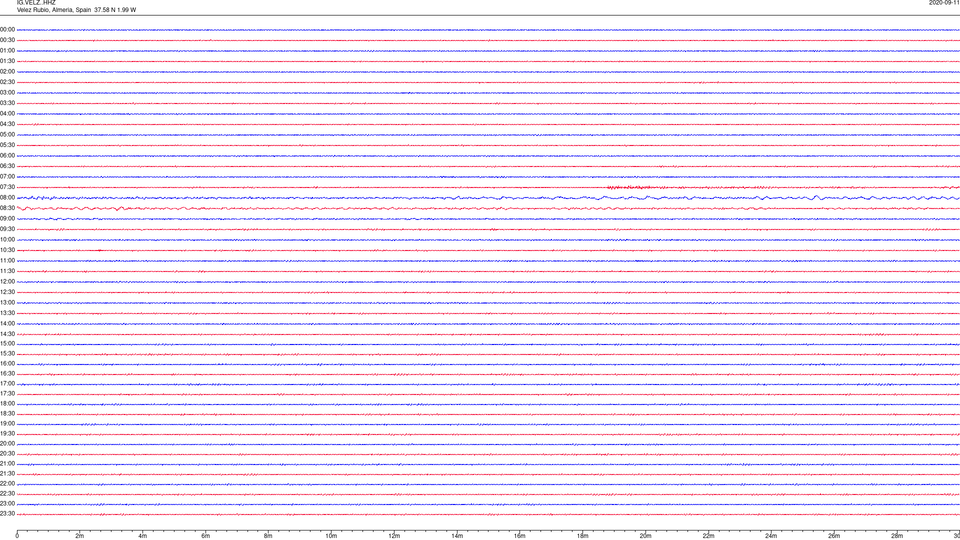
Task: Select the 13:30 row label
Action: [x=7, y=313]
